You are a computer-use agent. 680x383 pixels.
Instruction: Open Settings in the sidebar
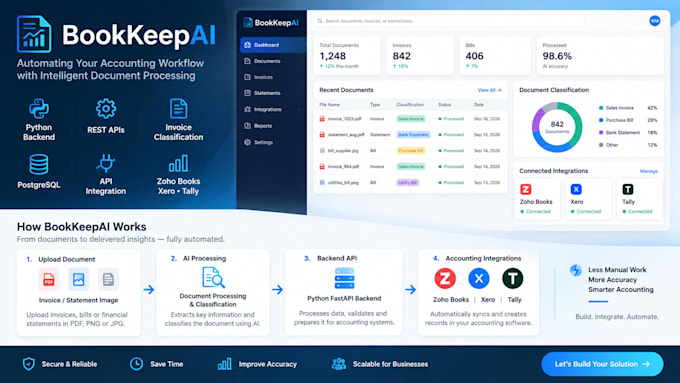point(273,142)
